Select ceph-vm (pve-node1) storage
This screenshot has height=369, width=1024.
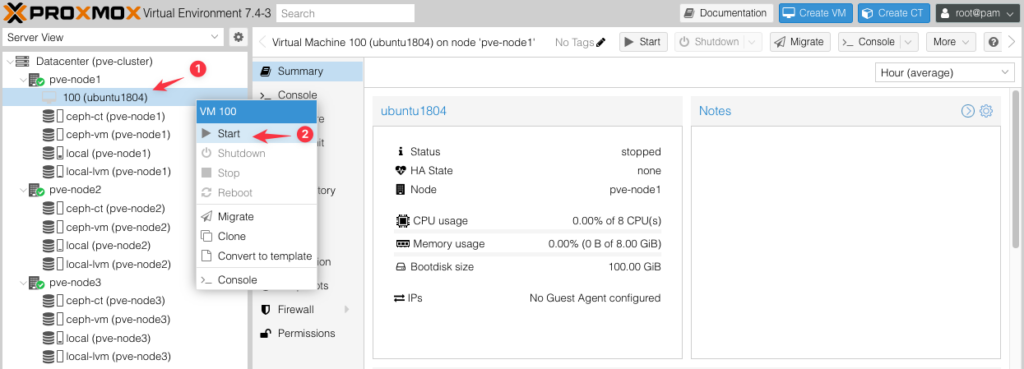[118, 135]
